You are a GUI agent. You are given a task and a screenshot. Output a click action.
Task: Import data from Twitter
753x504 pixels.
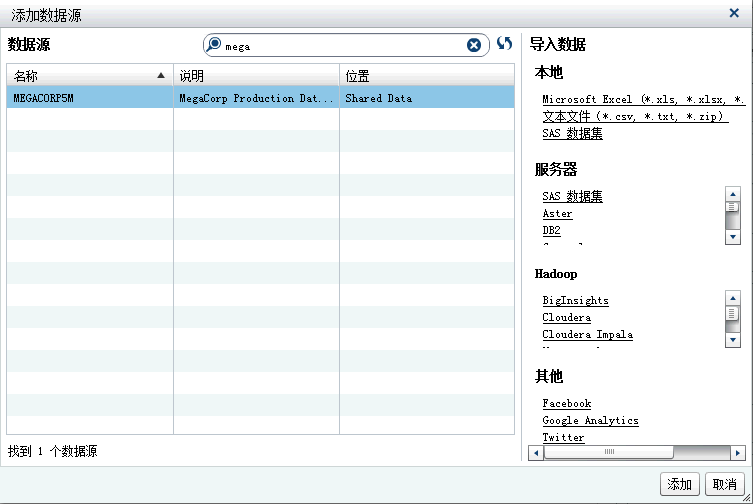coord(563,437)
